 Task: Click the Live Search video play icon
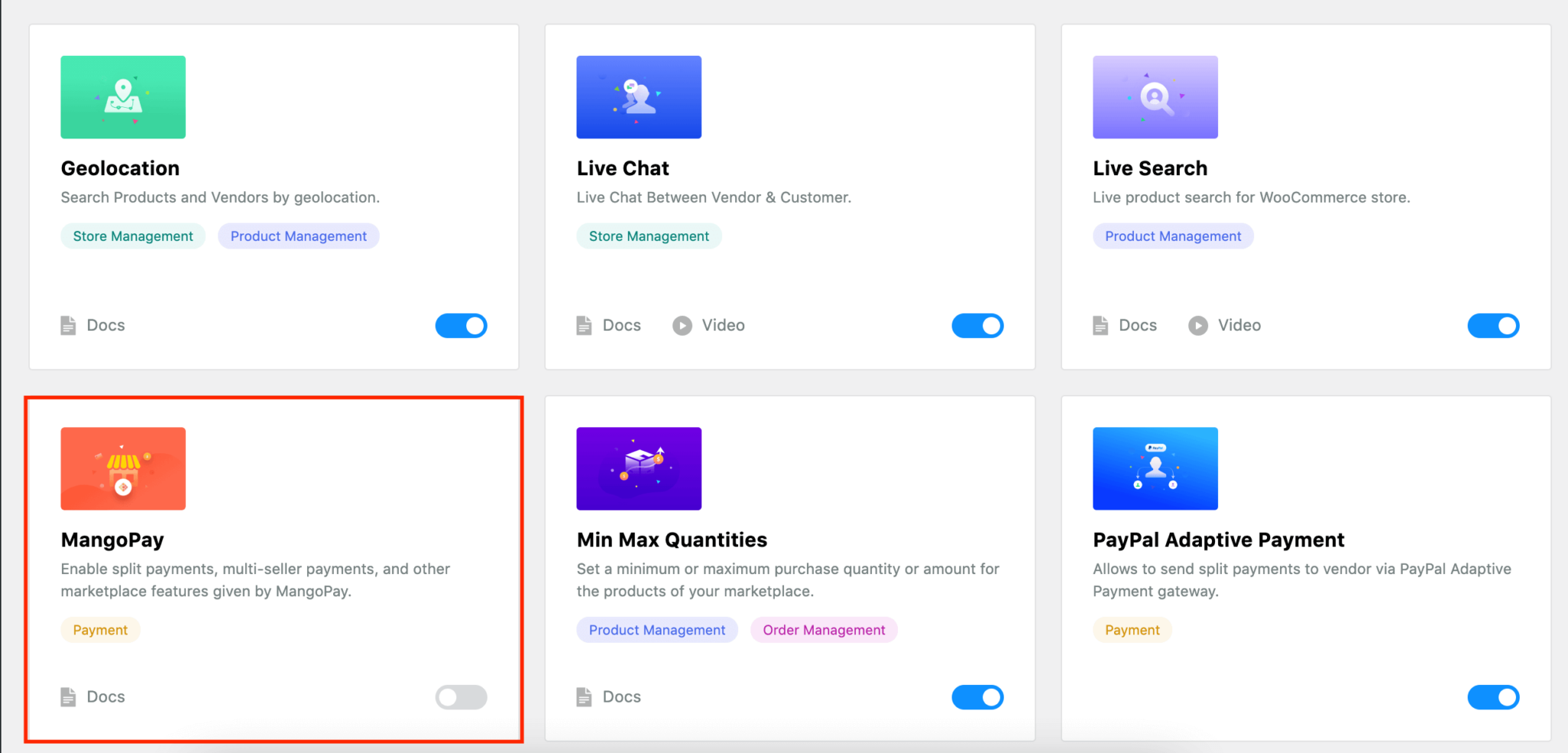1198,325
